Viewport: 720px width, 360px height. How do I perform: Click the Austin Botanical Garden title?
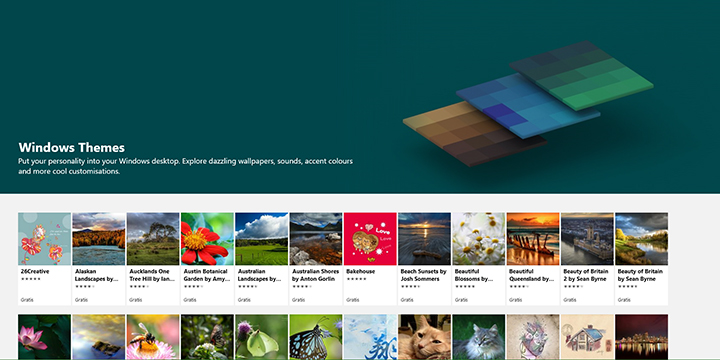[x=206, y=275]
